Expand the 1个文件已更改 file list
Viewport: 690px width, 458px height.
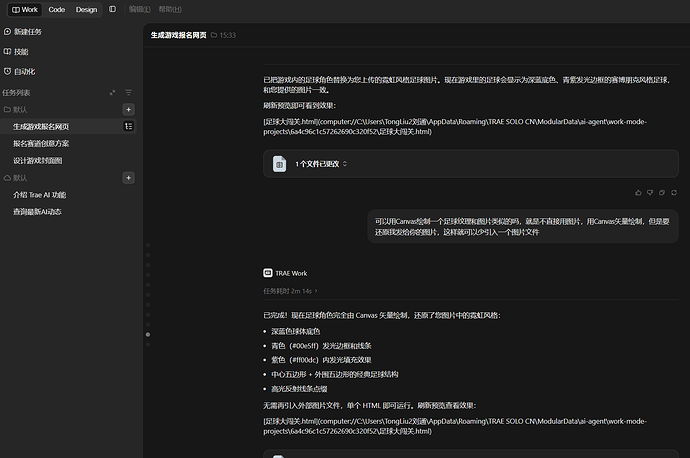point(321,164)
